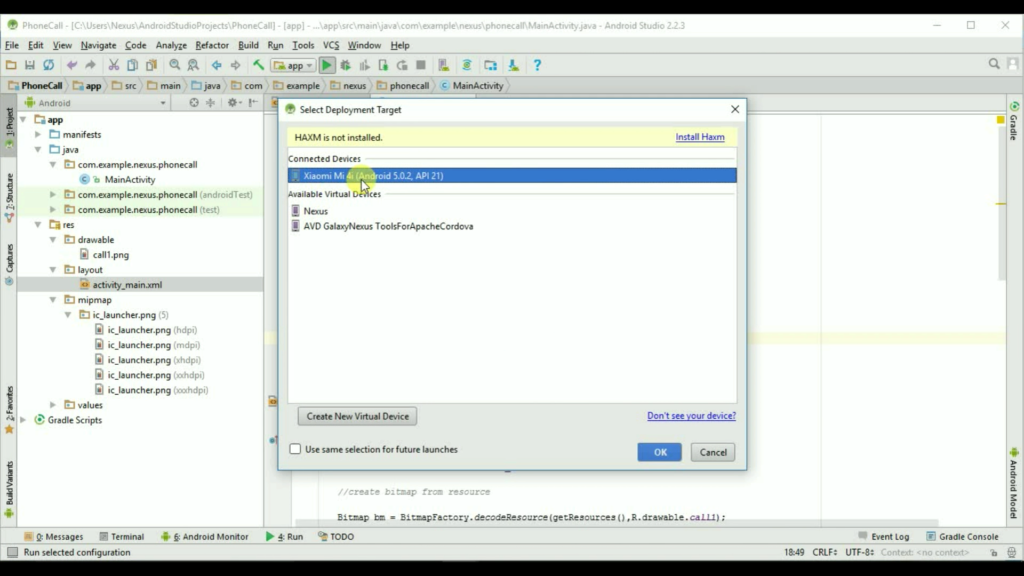1024x576 pixels.
Task: Click OK in Select Deployment Target dialog
Action: (660, 452)
